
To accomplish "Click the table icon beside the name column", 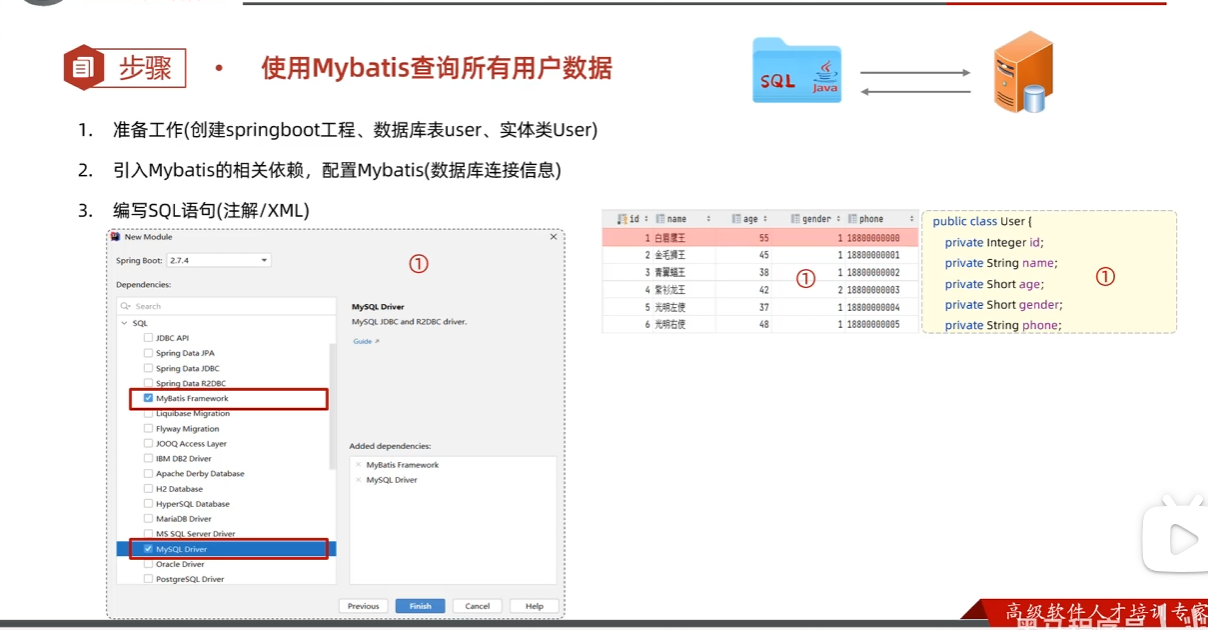I will [659, 218].
